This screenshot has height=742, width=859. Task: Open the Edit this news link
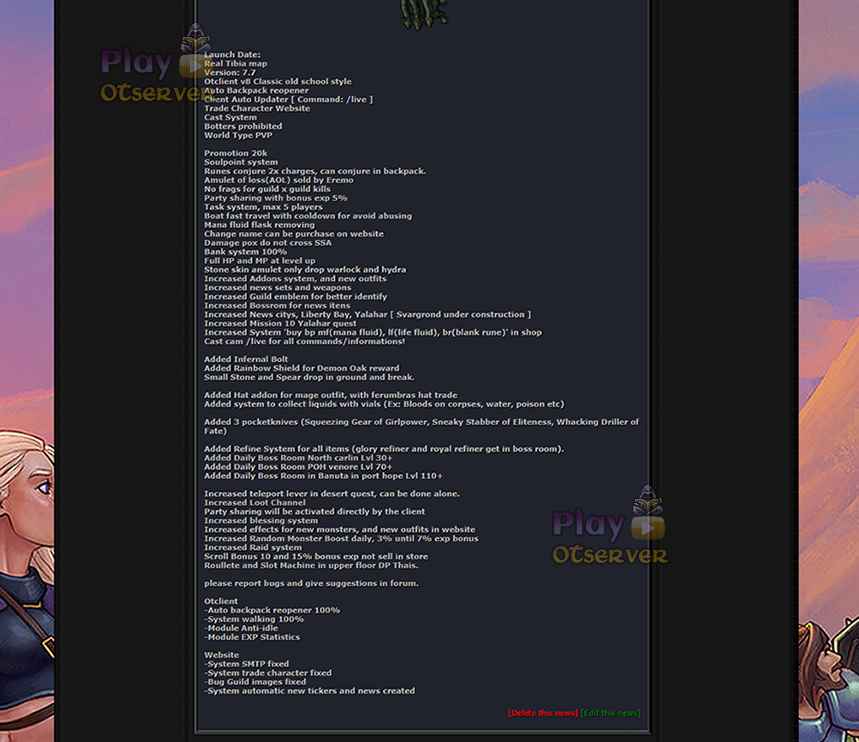click(610, 713)
